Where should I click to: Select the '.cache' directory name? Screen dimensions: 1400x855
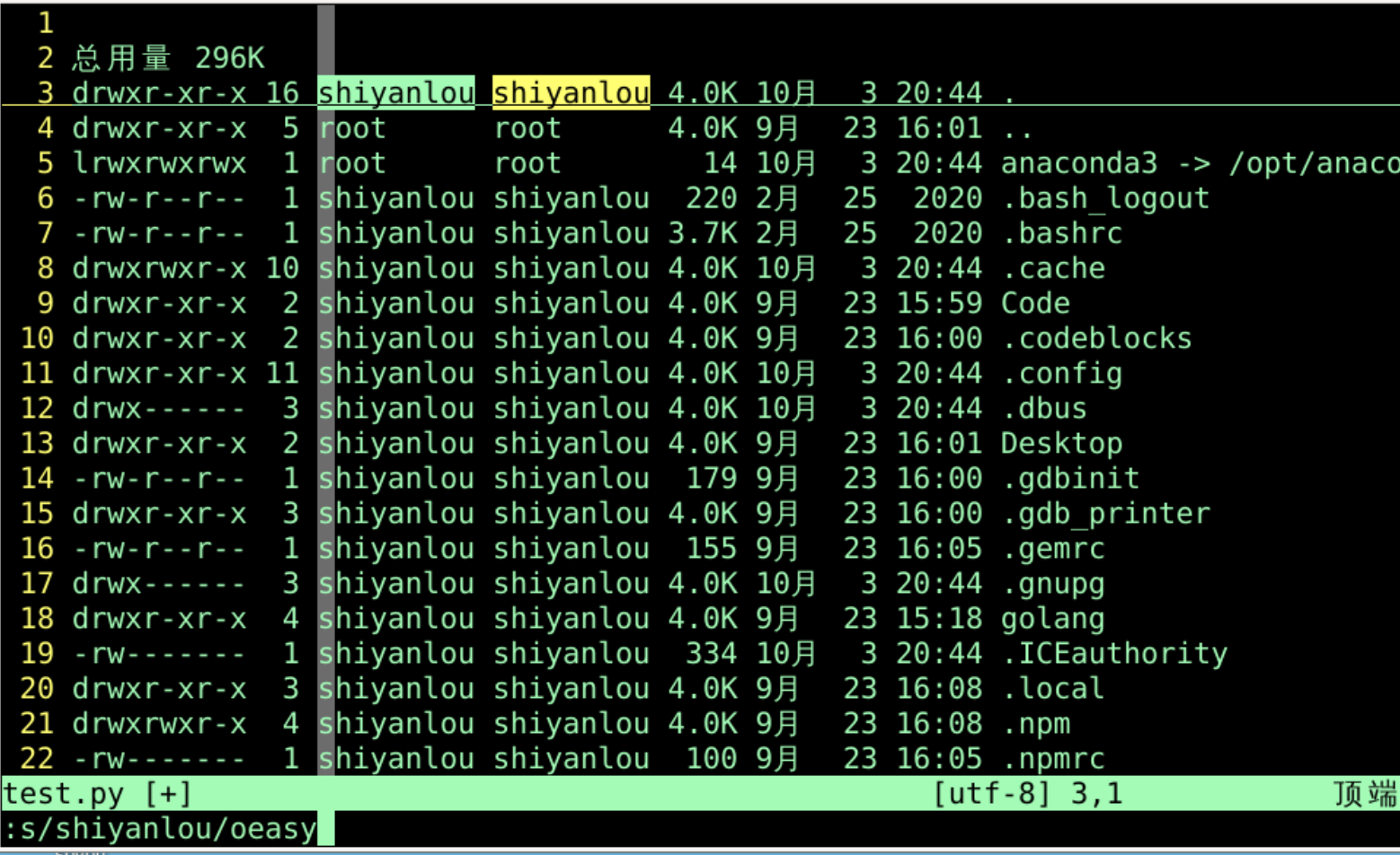1054,269
